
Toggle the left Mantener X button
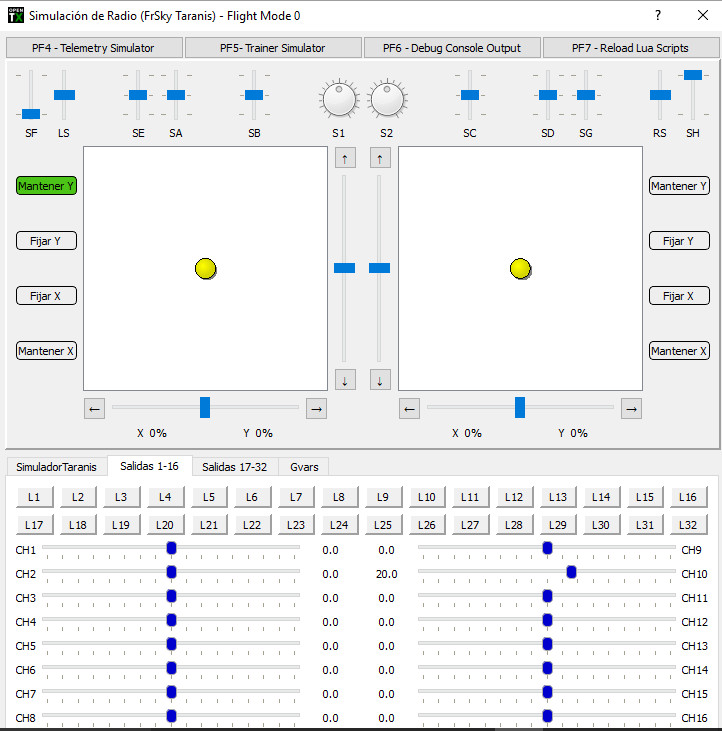46,351
